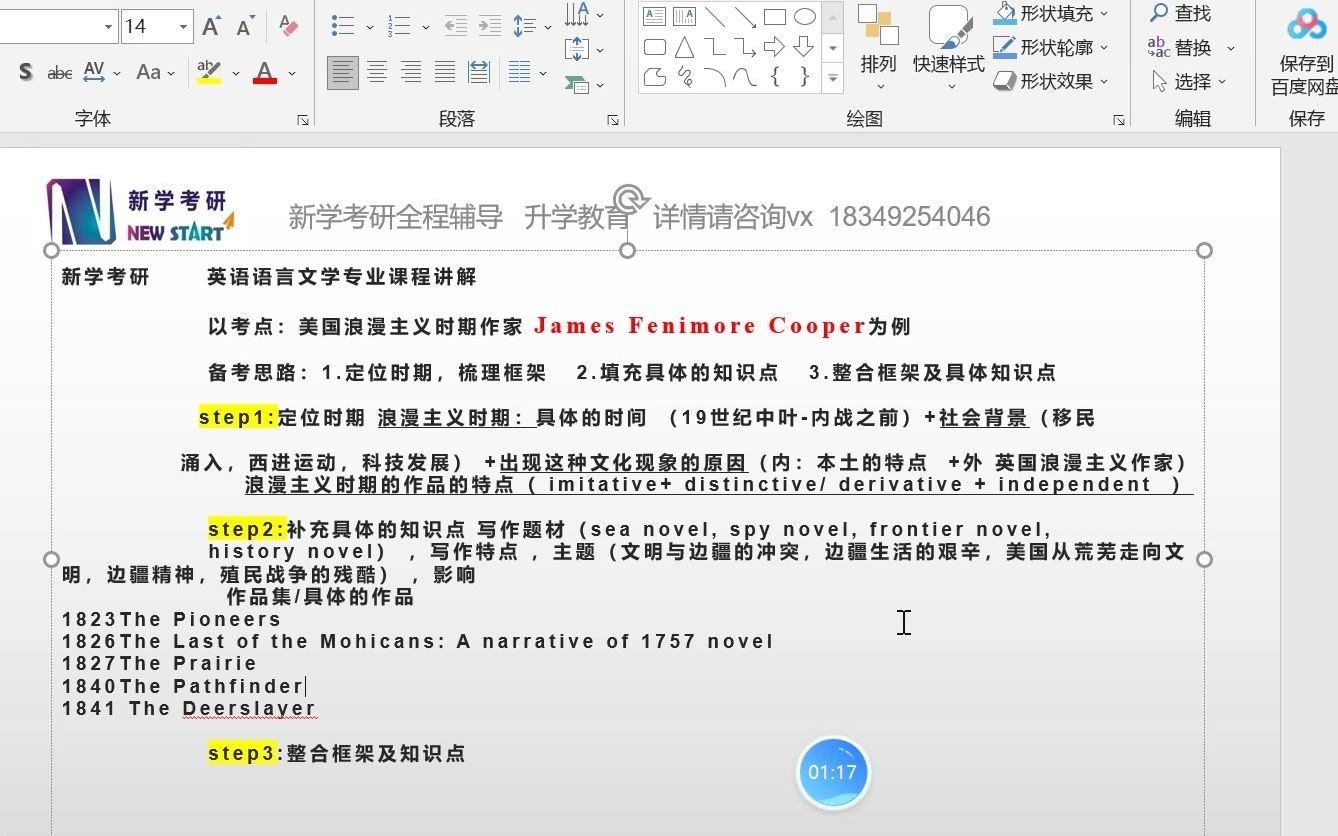1338x836 pixels.
Task: Toggle strikethrough abc formatting
Action: 60,72
